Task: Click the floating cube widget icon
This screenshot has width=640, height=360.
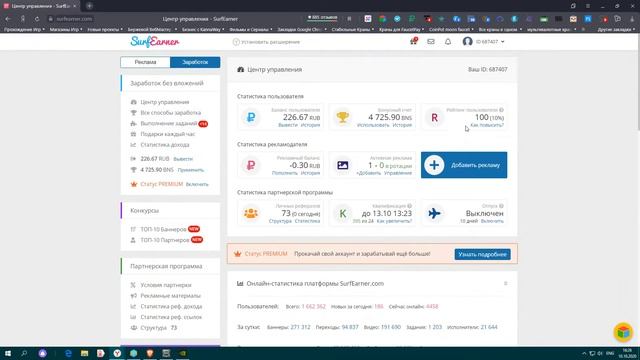Action: (623, 332)
